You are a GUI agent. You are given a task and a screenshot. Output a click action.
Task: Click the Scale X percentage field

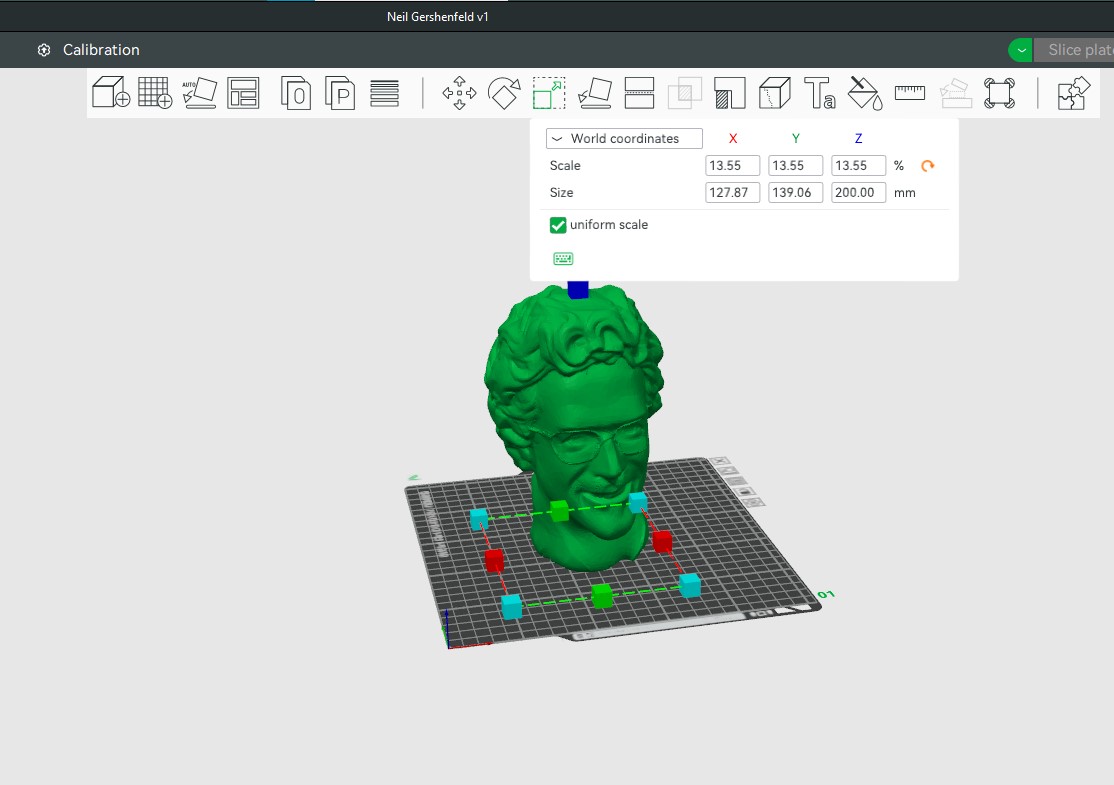(732, 166)
